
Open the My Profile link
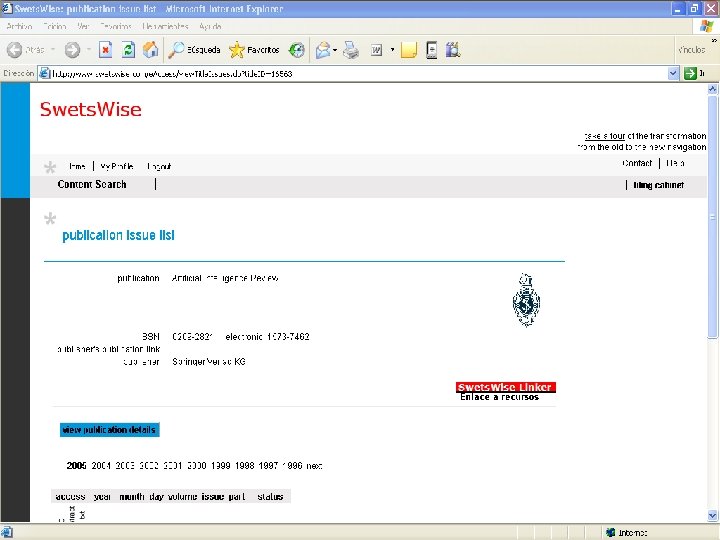tap(117, 166)
